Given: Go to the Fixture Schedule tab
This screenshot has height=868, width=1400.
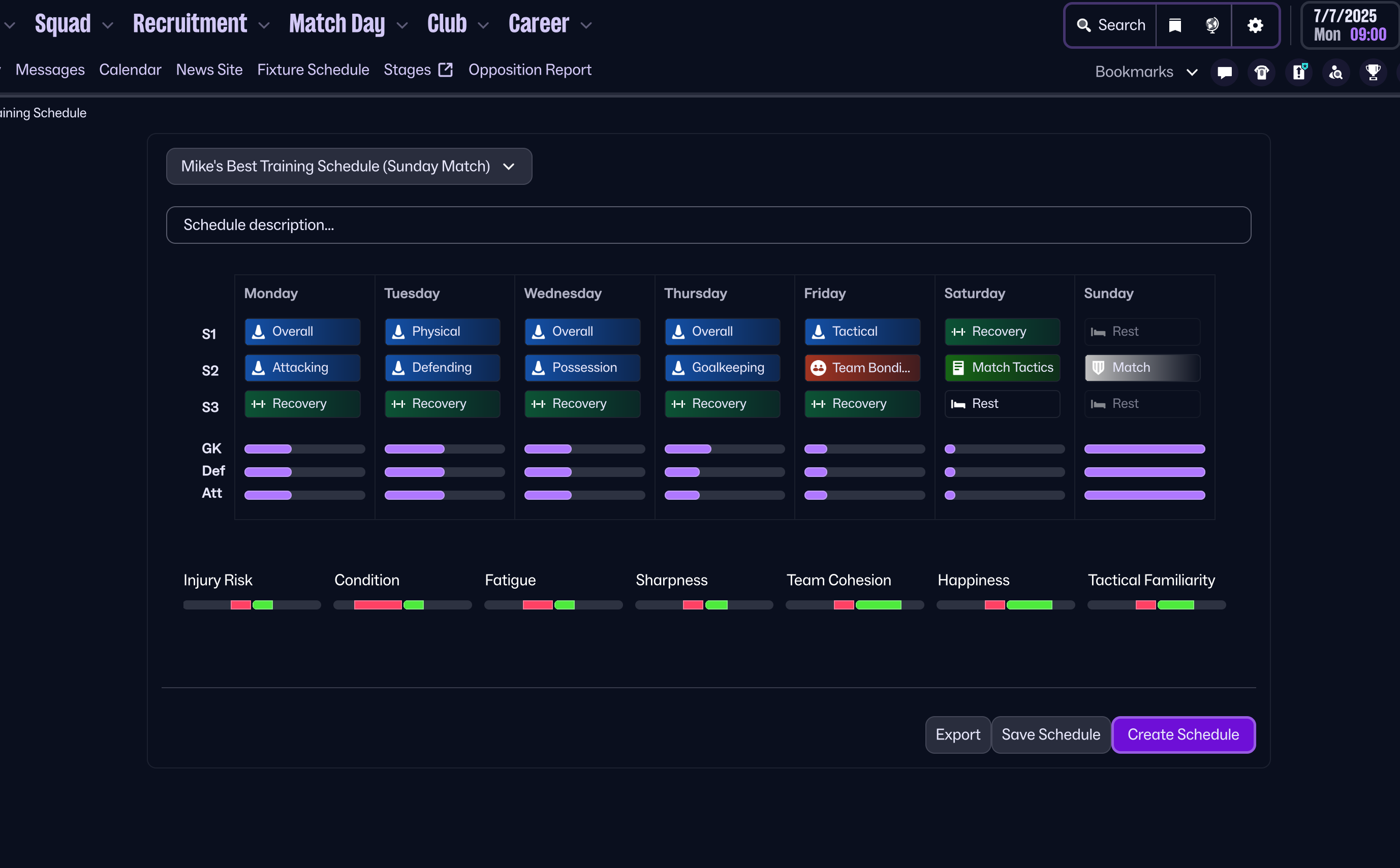Looking at the screenshot, I should pos(313,70).
